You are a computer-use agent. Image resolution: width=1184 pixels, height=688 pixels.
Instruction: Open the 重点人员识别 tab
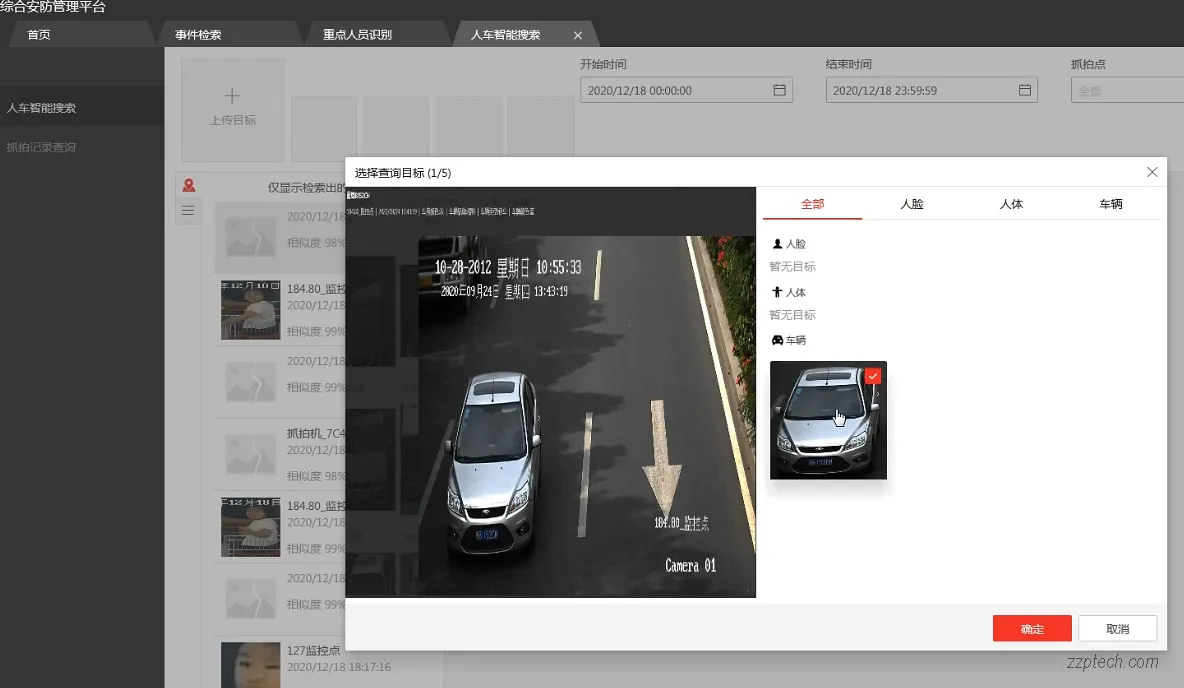click(x=357, y=35)
